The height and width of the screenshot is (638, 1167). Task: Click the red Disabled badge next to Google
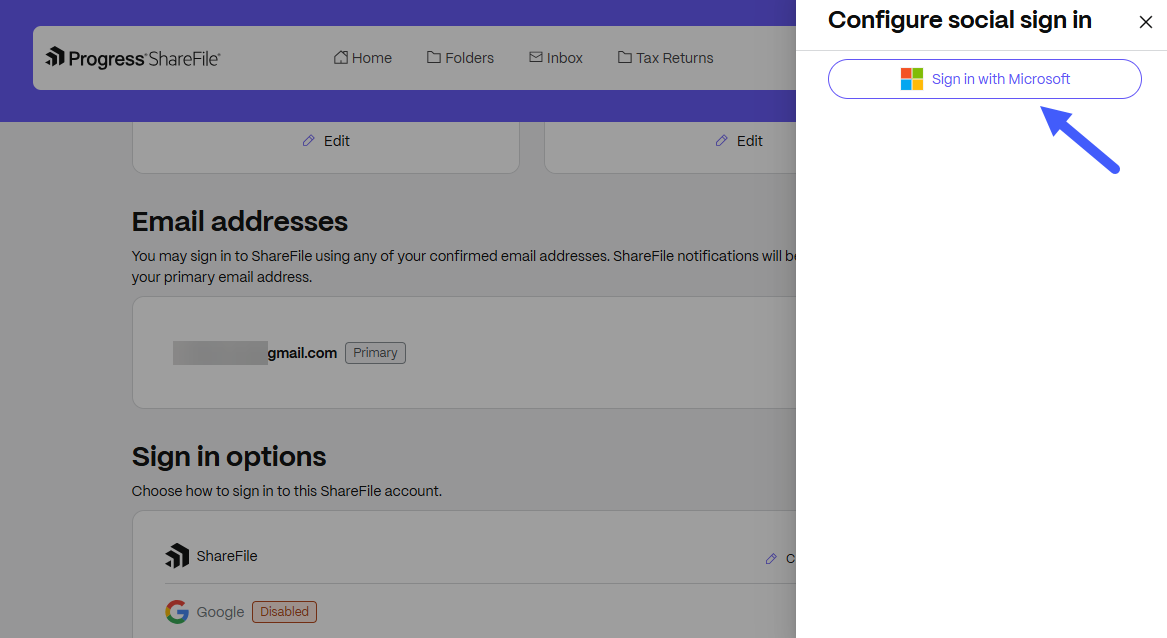point(284,612)
